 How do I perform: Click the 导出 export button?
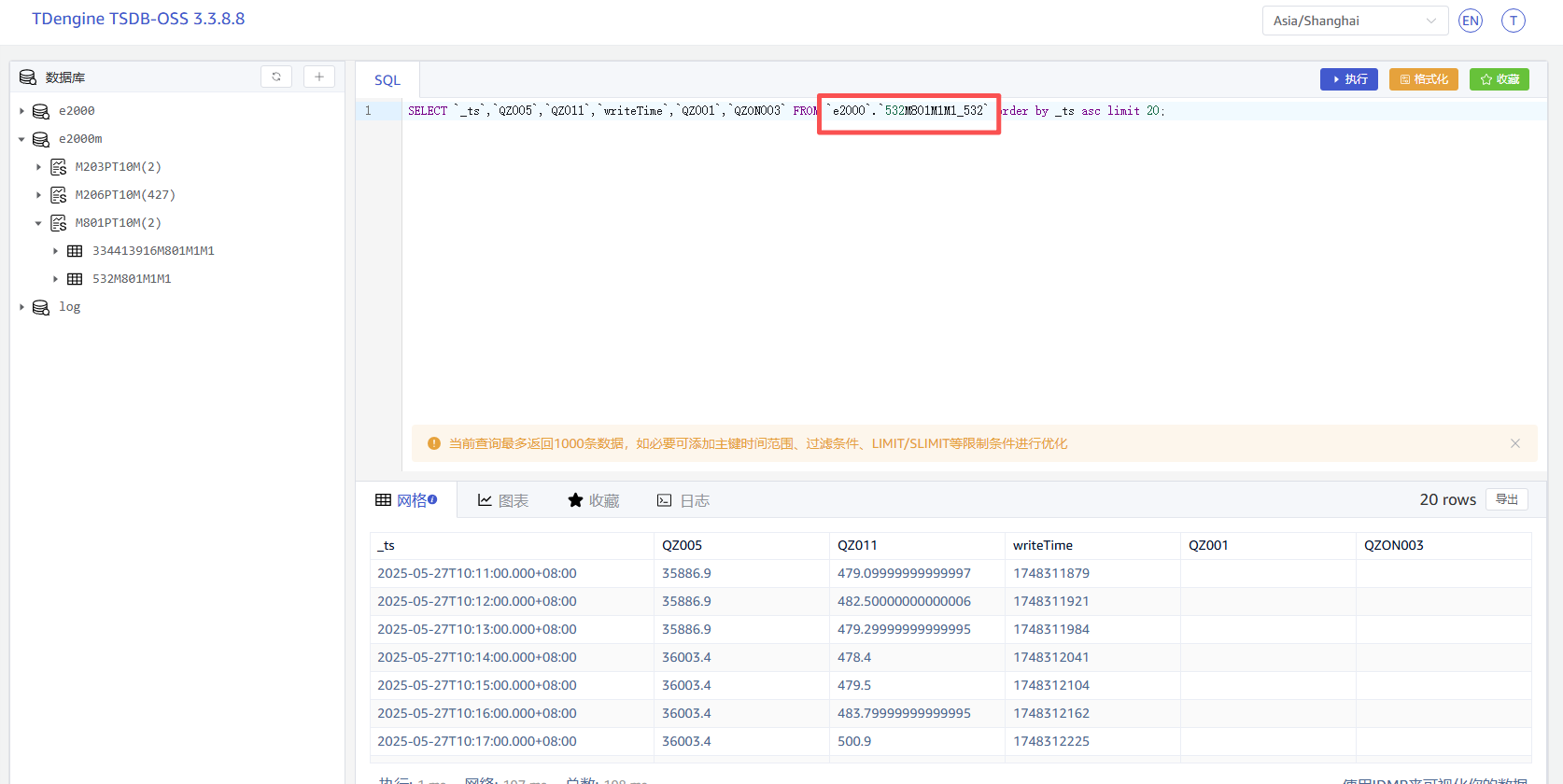pyautogui.click(x=1506, y=499)
